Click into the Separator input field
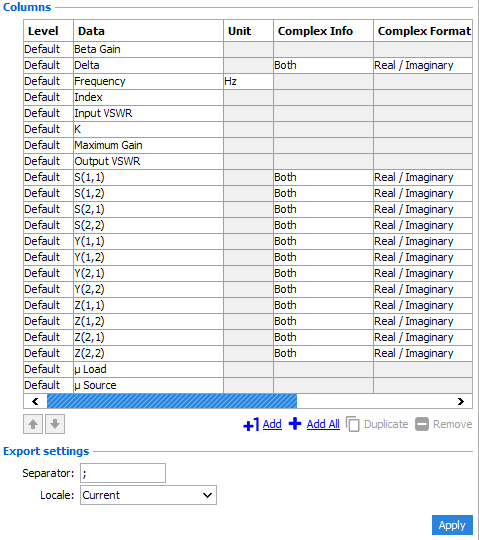Image resolution: width=479 pixels, height=540 pixels. click(x=123, y=473)
